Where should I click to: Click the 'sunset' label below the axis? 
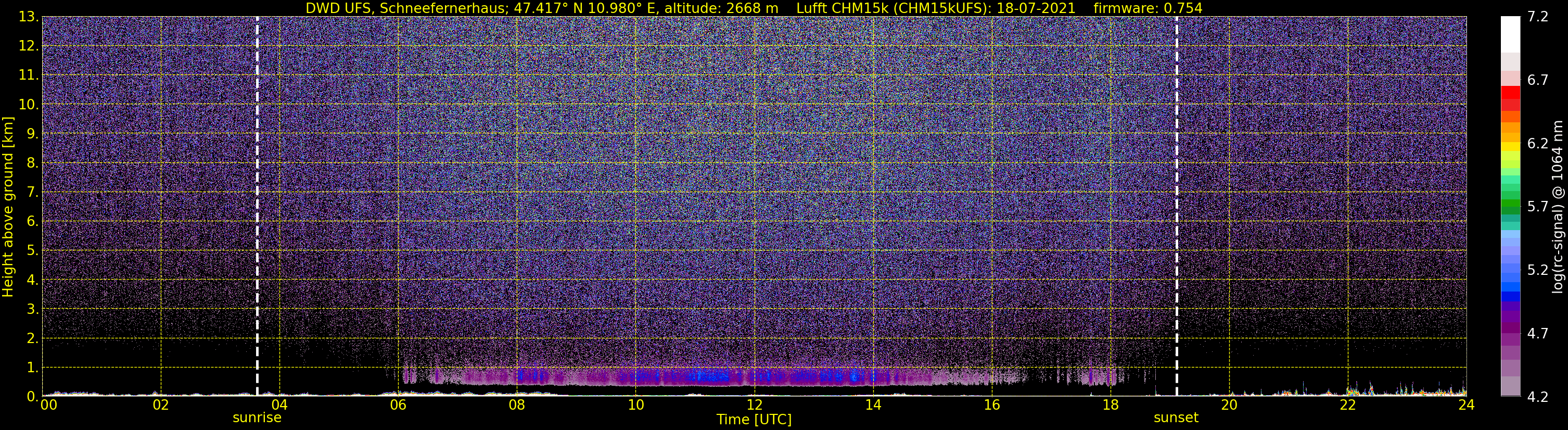tap(1176, 418)
